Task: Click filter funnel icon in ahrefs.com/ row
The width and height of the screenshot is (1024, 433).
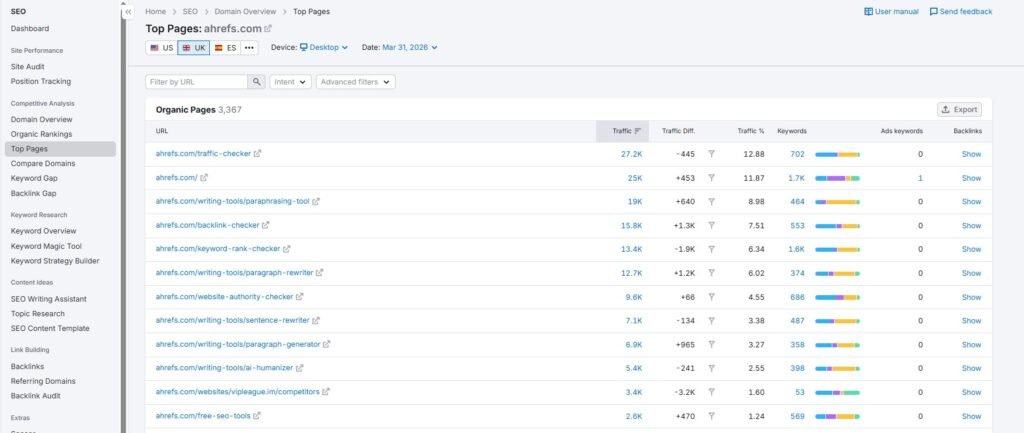Action: (x=711, y=178)
